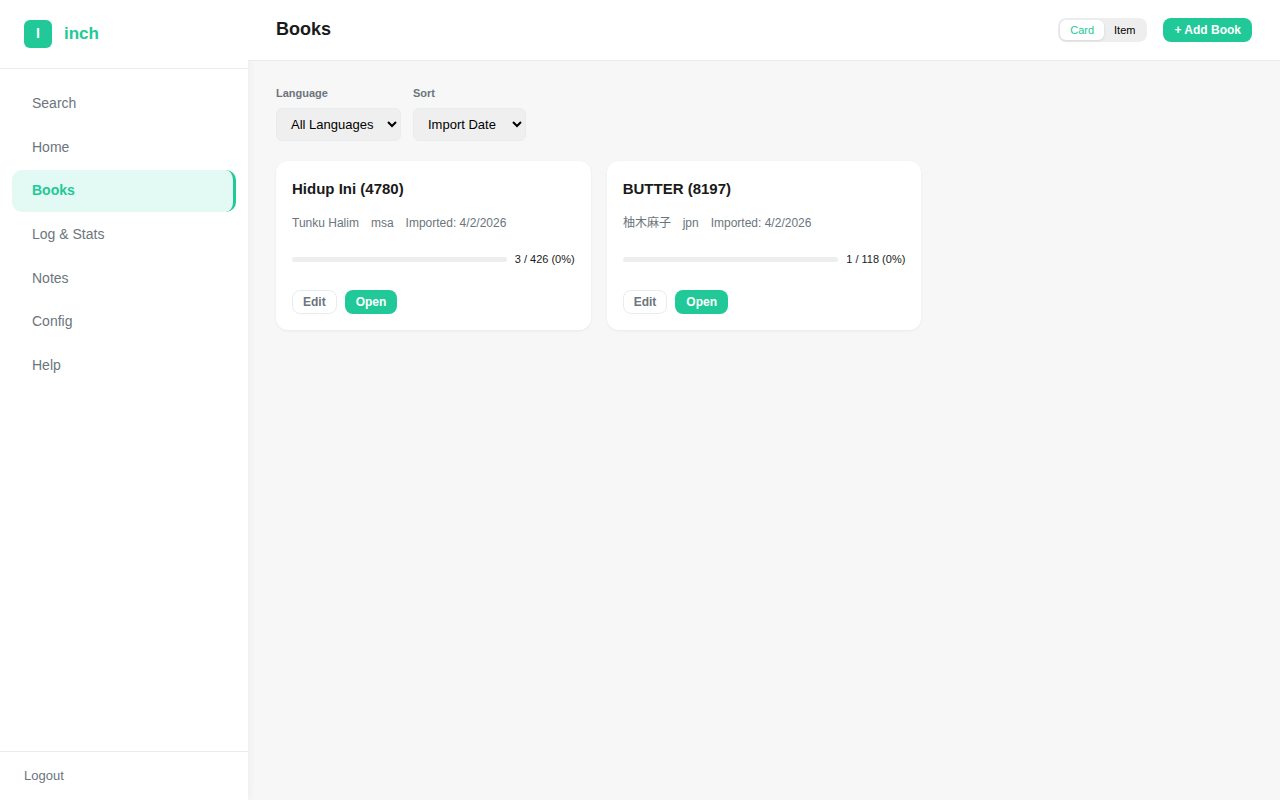Click the green inch logo icon
The height and width of the screenshot is (800, 1280).
(x=38, y=34)
